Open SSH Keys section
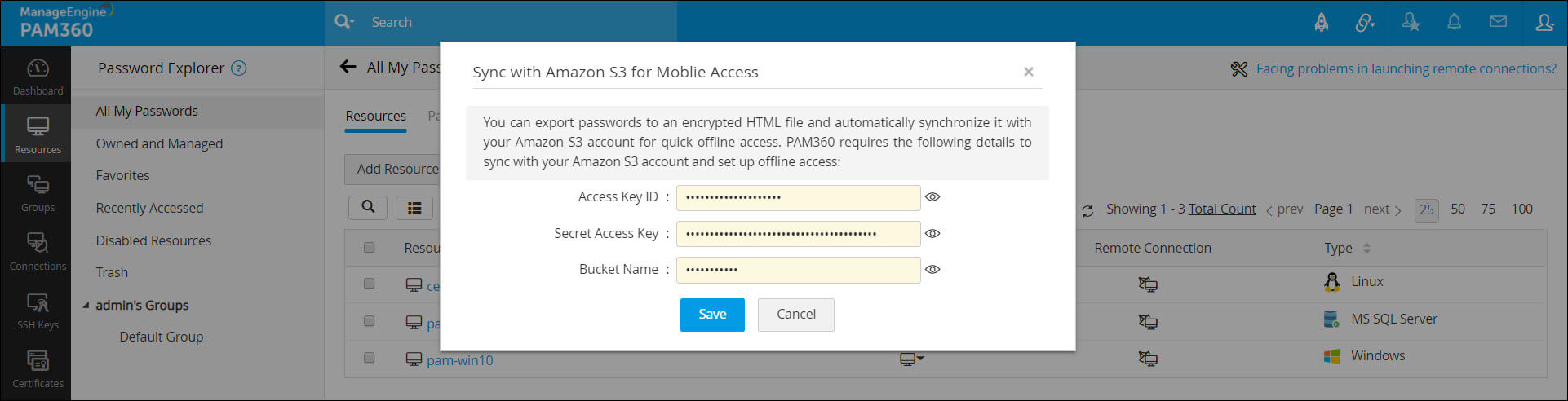This screenshot has height=401, width=1568. [x=38, y=311]
